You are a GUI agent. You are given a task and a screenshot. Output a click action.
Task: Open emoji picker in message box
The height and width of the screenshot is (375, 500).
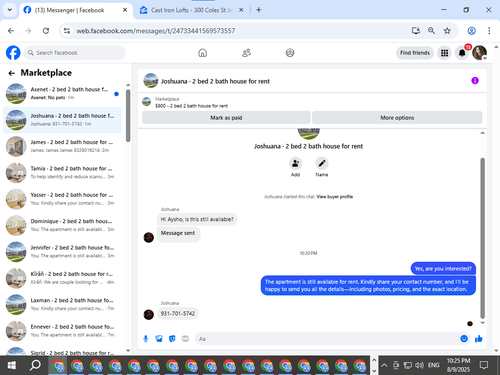(x=464, y=339)
